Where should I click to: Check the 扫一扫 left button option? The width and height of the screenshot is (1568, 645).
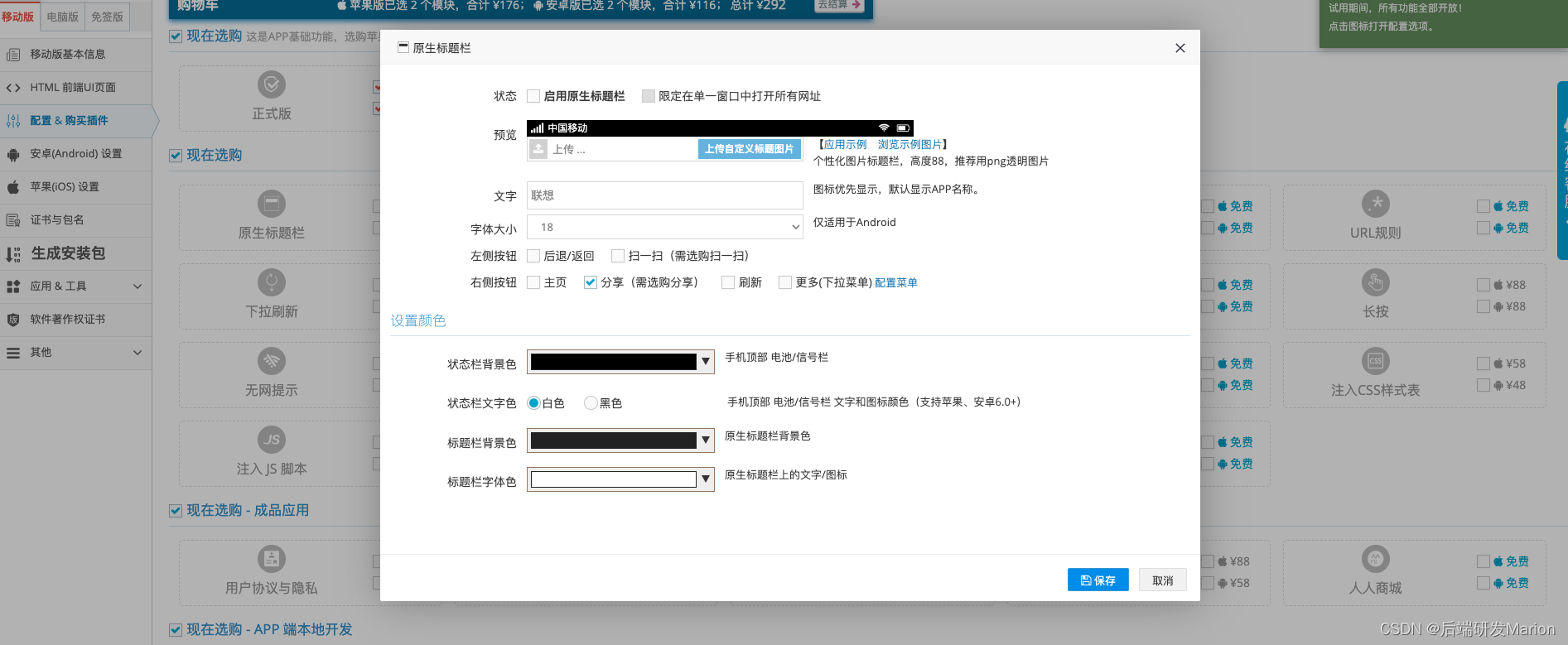pyautogui.click(x=618, y=256)
